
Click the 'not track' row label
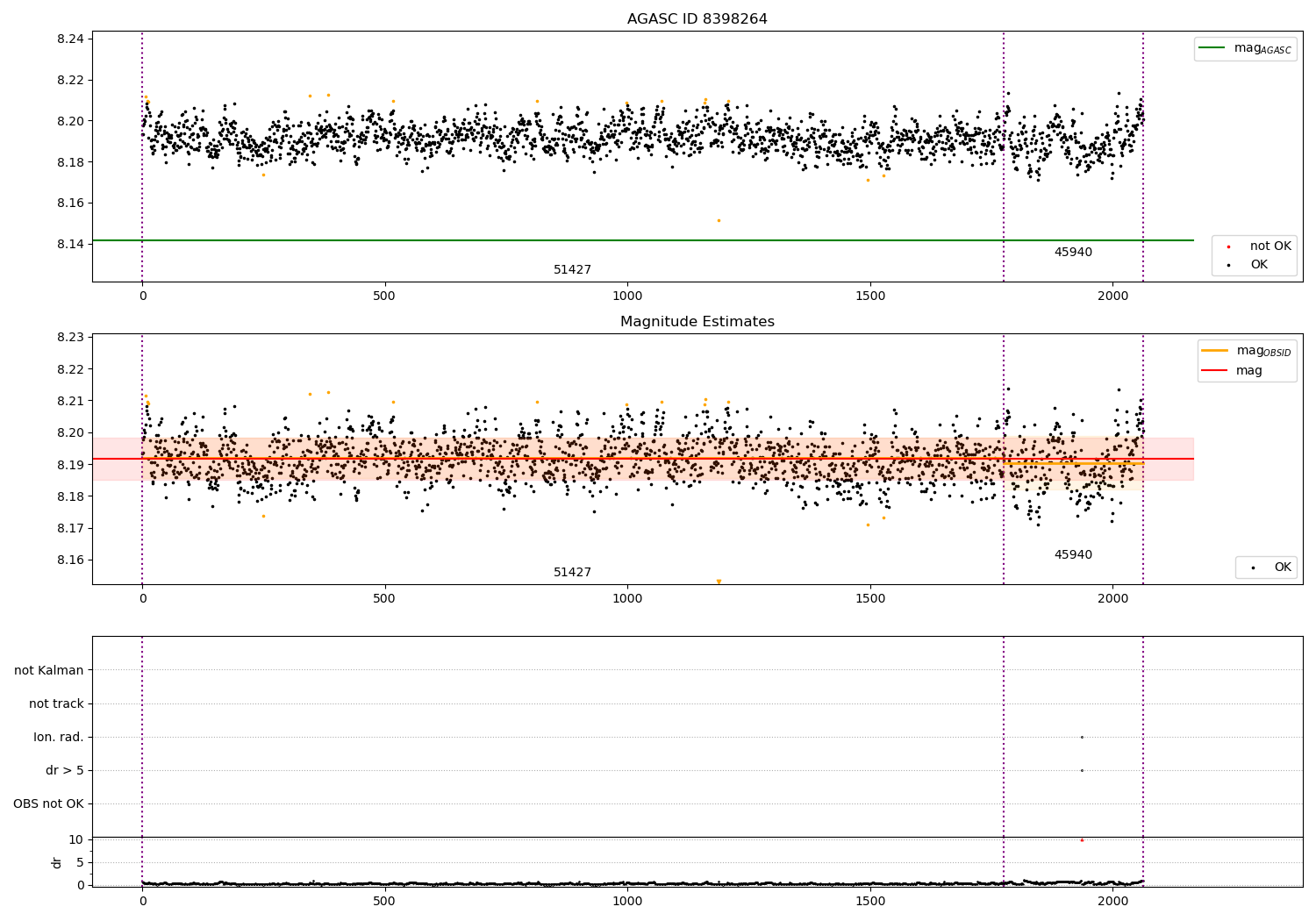pos(56,703)
